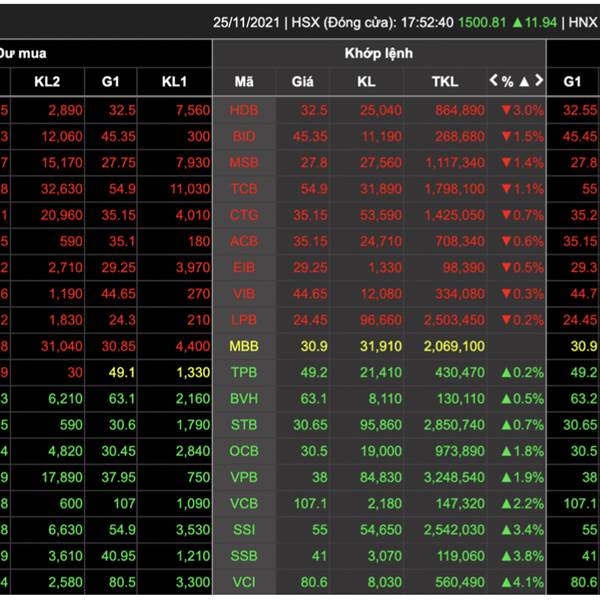Open stock ticker VPB
600x600 pixels.
tap(244, 477)
